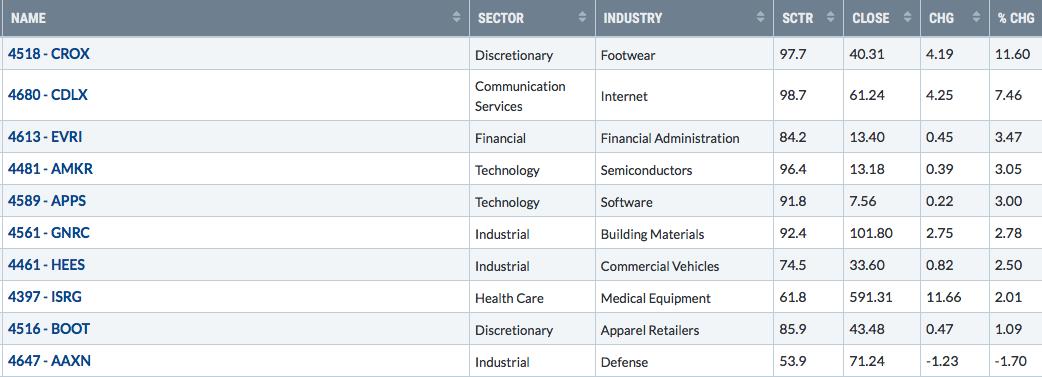Open the 4397 - ISRG link

coord(45,297)
